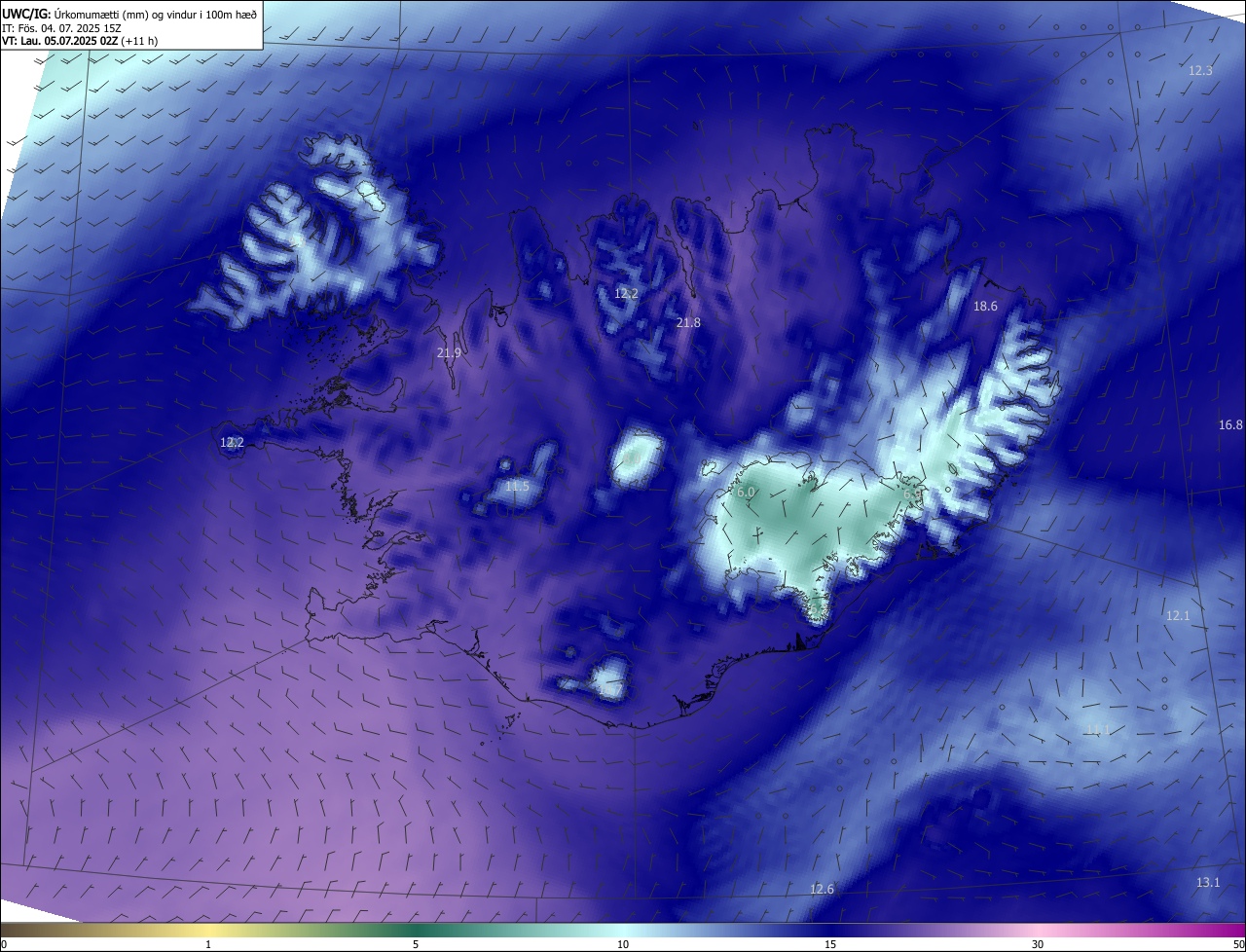Click the 13.1 value label on the map
The width and height of the screenshot is (1246, 952).
tap(1207, 883)
